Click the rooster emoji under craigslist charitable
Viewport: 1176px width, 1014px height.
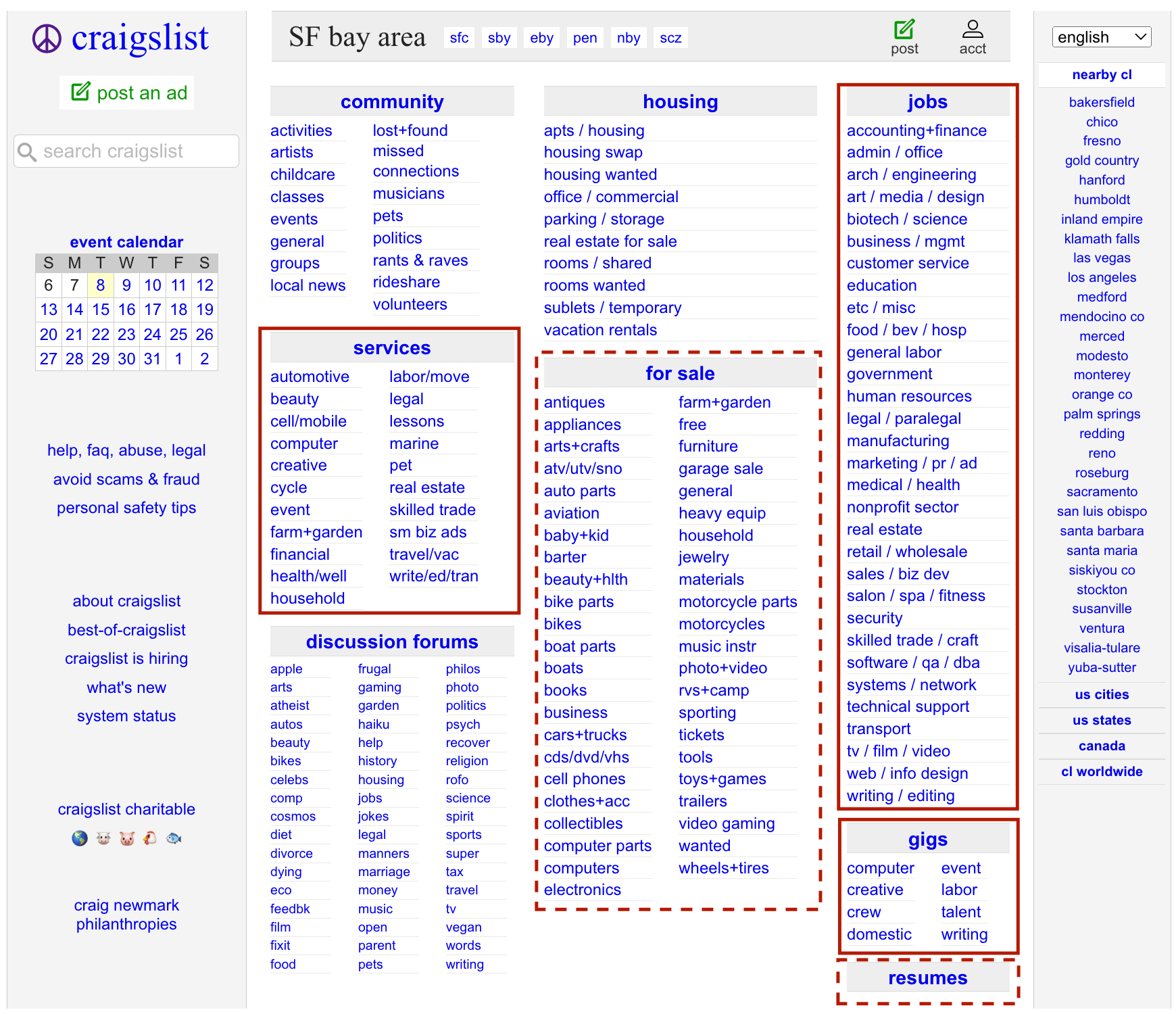[x=150, y=838]
